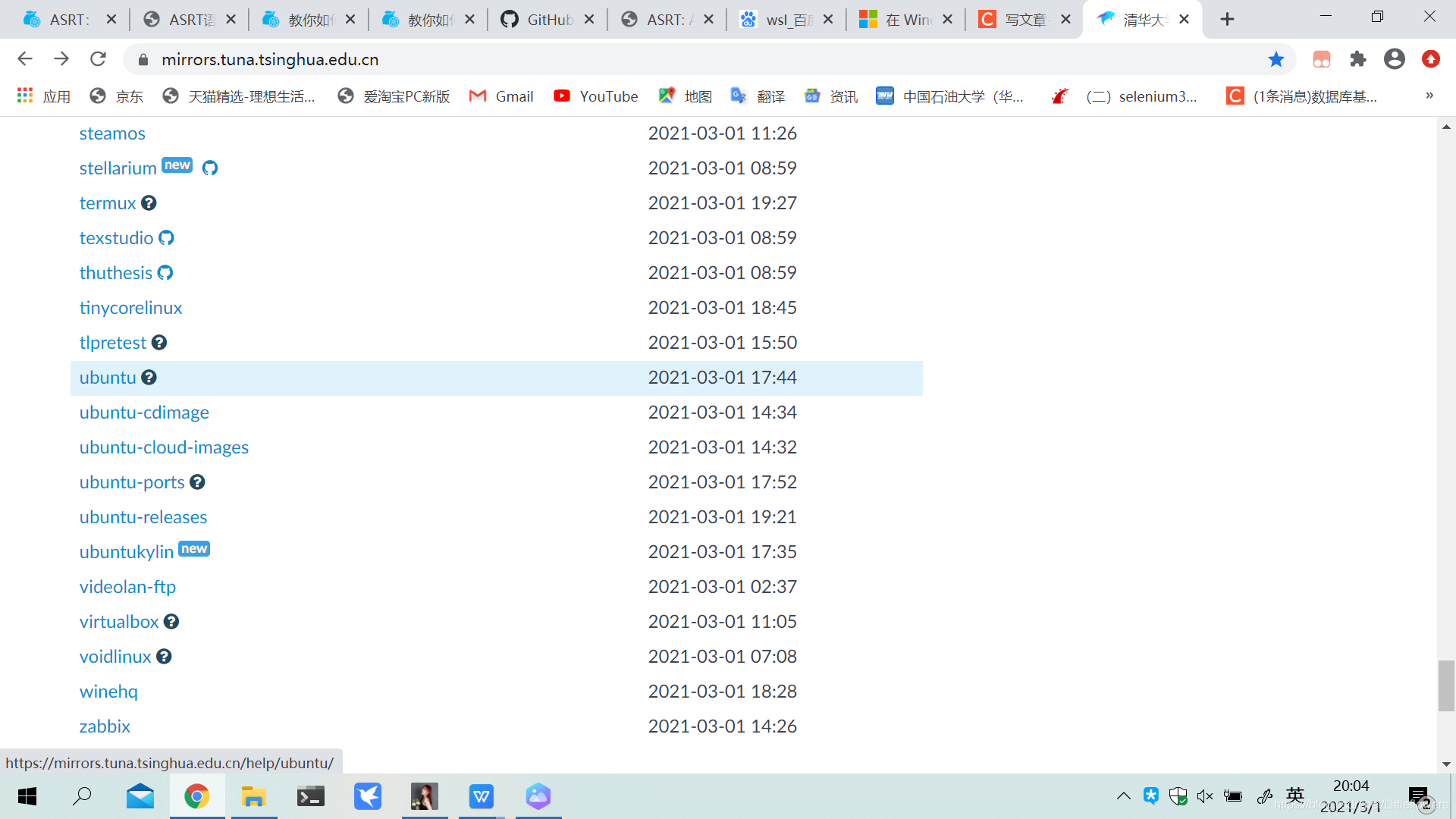1456x819 pixels.
Task: Open the zabbix mirror link
Action: (x=105, y=726)
